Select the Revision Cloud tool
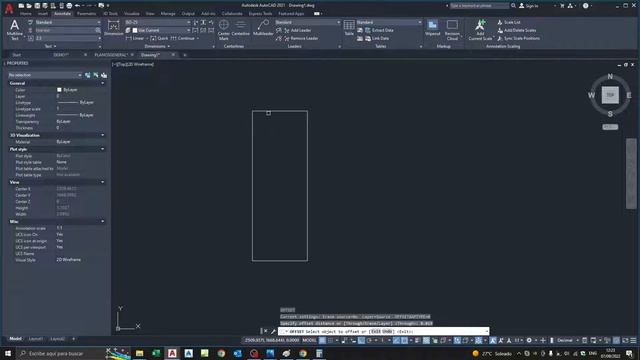The image size is (640, 360). (x=452, y=30)
